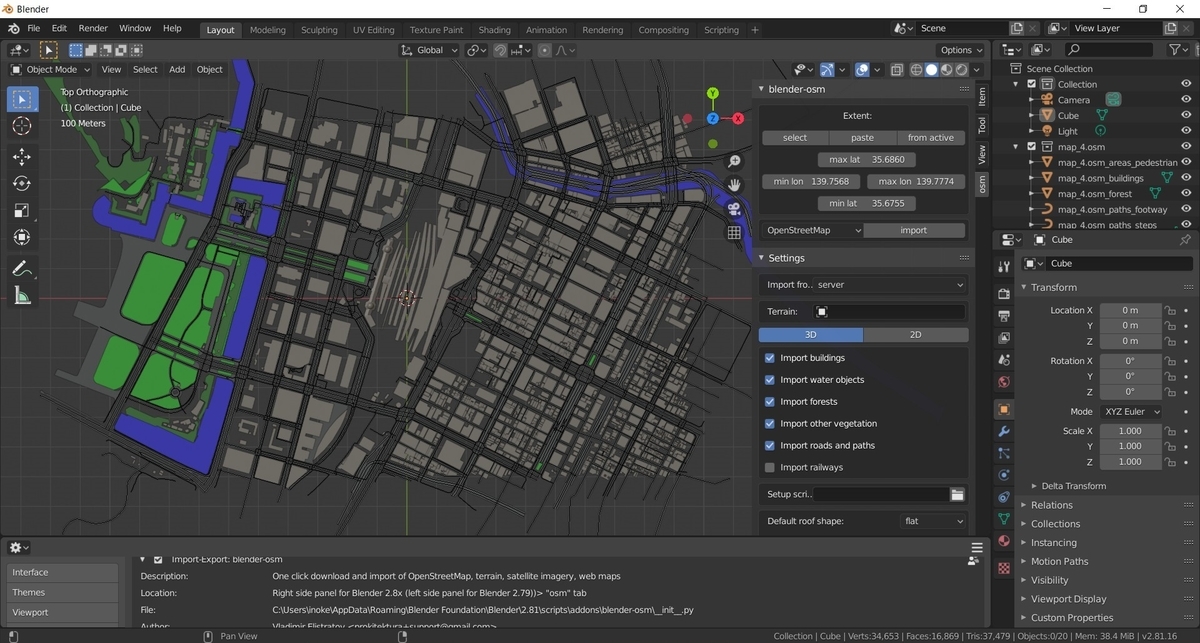This screenshot has width=1200, height=643.
Task: Open the Object Constraints tab
Action: (1004, 497)
